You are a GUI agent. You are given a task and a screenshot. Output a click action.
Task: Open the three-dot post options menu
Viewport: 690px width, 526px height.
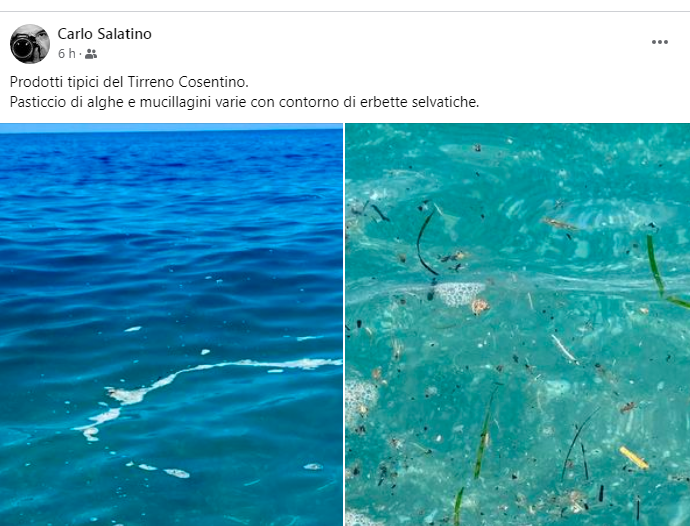(x=660, y=42)
